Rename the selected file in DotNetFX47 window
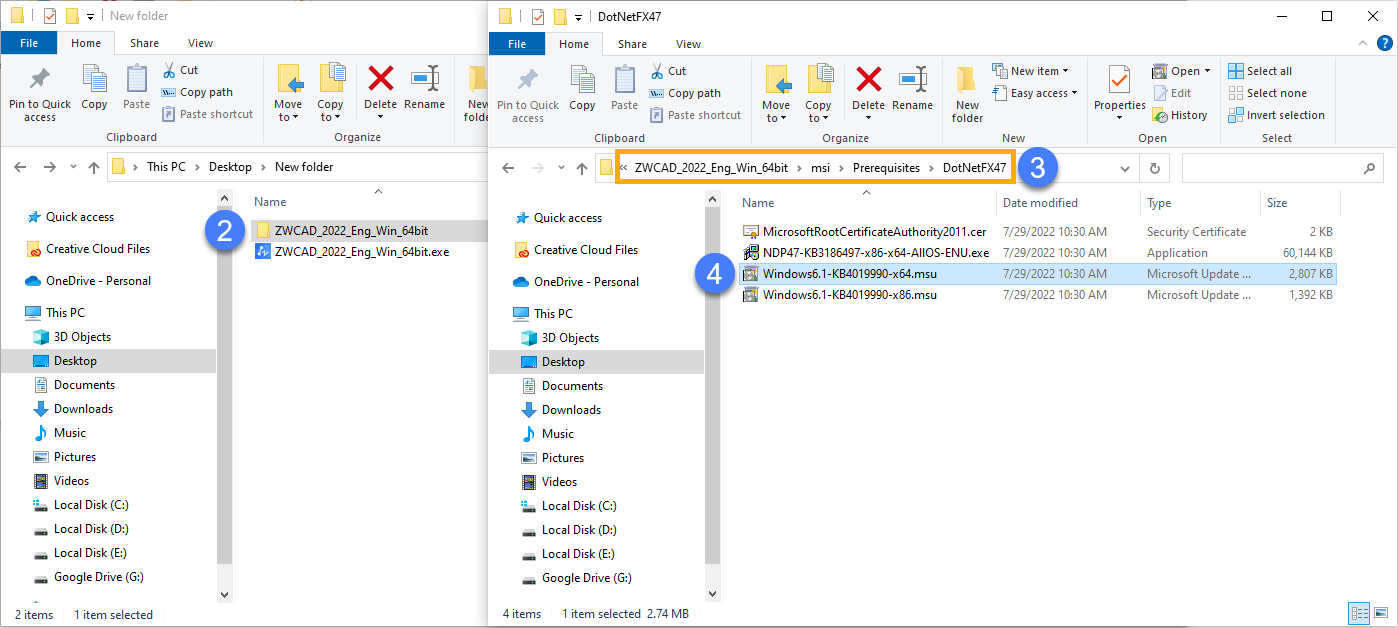Screen dimensions: 1398x628 point(912,88)
